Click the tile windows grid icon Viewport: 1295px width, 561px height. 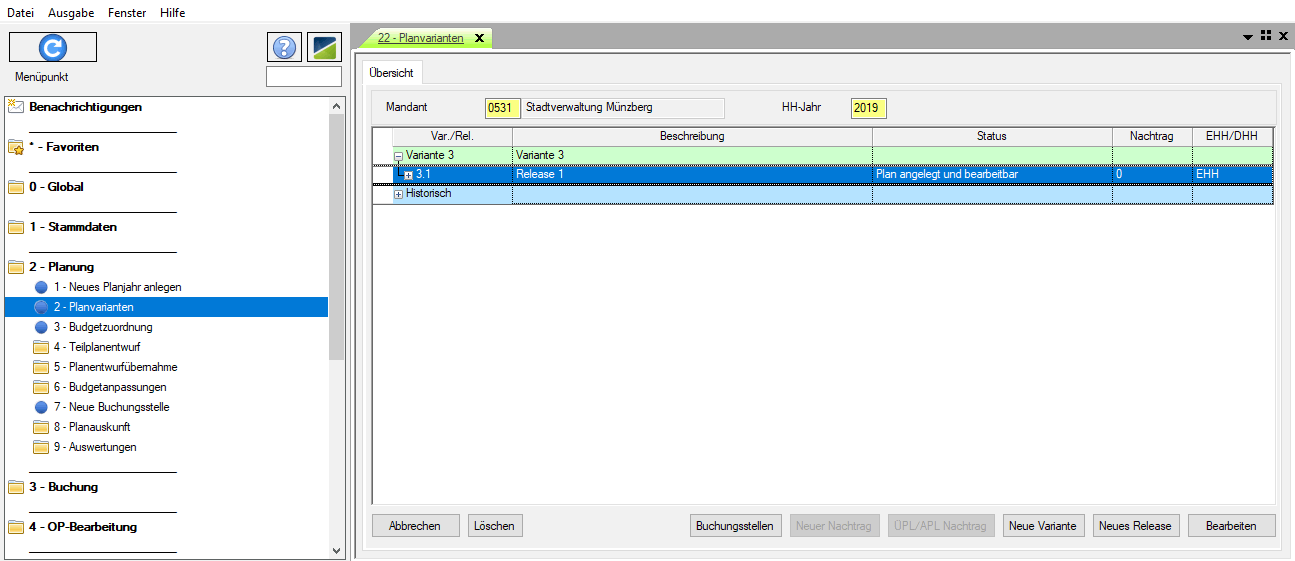1266,35
